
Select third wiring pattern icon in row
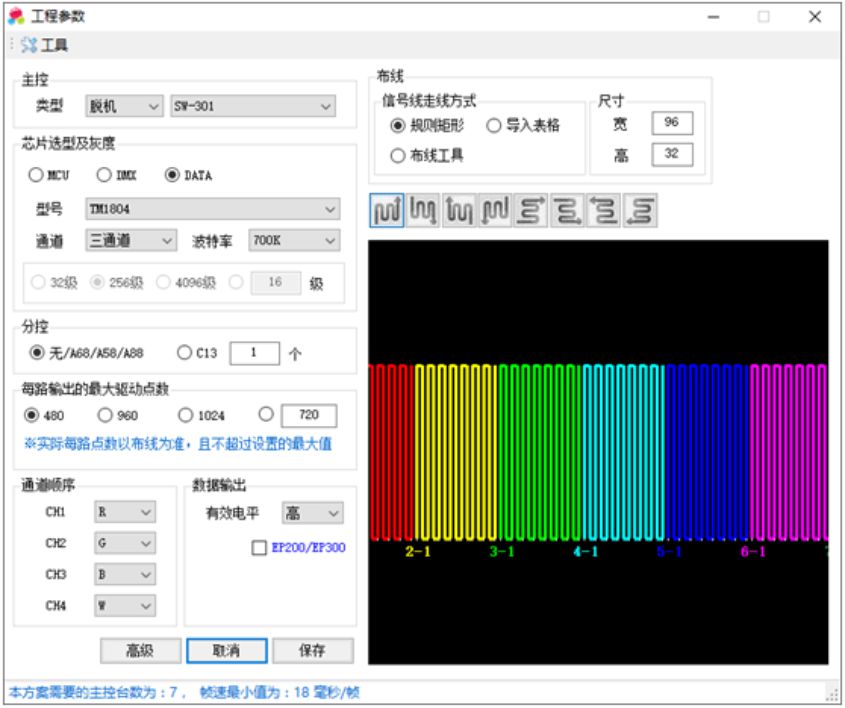(x=459, y=210)
